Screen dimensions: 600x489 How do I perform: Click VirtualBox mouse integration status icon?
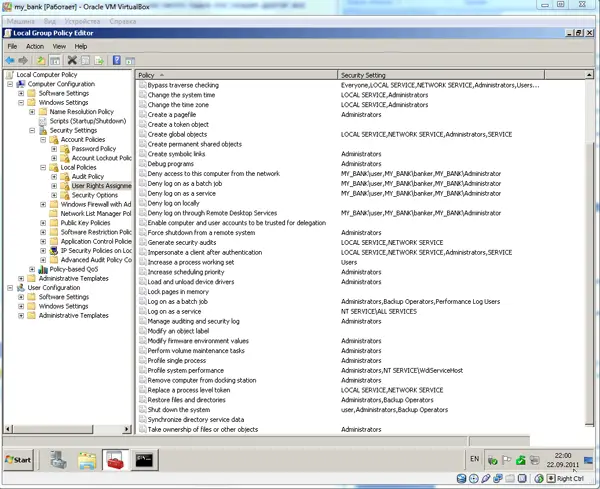[x=539, y=478]
